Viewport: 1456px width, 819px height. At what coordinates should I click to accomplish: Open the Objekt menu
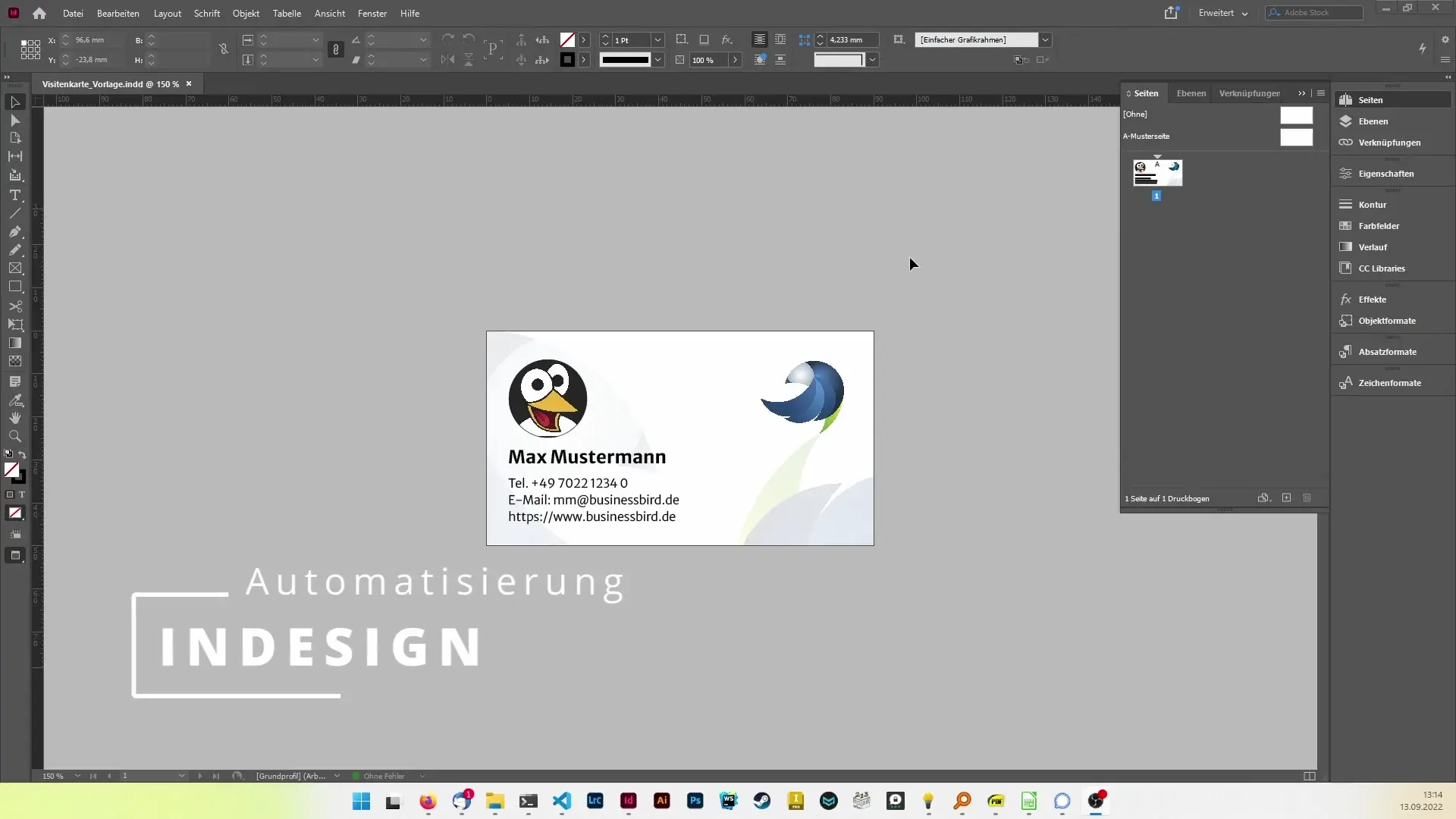246,13
